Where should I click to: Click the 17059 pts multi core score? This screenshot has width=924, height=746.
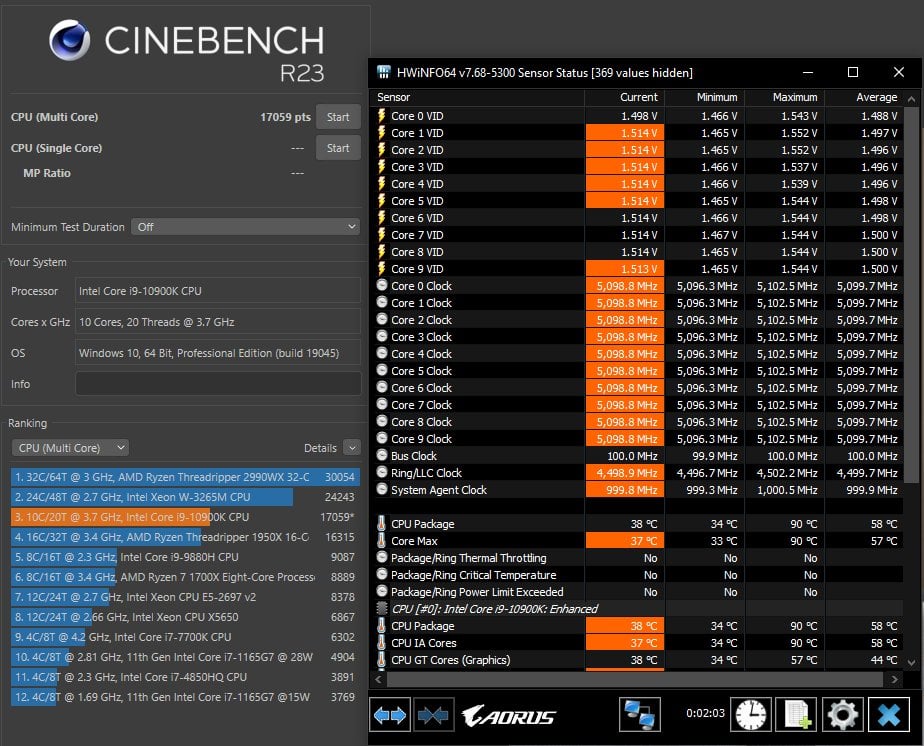[x=285, y=117]
